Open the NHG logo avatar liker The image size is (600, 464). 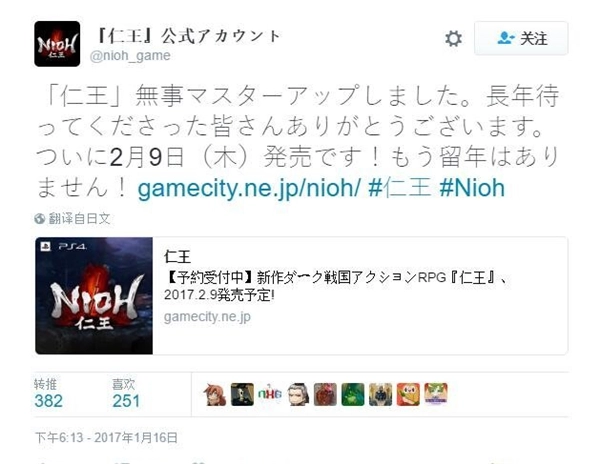pos(270,394)
